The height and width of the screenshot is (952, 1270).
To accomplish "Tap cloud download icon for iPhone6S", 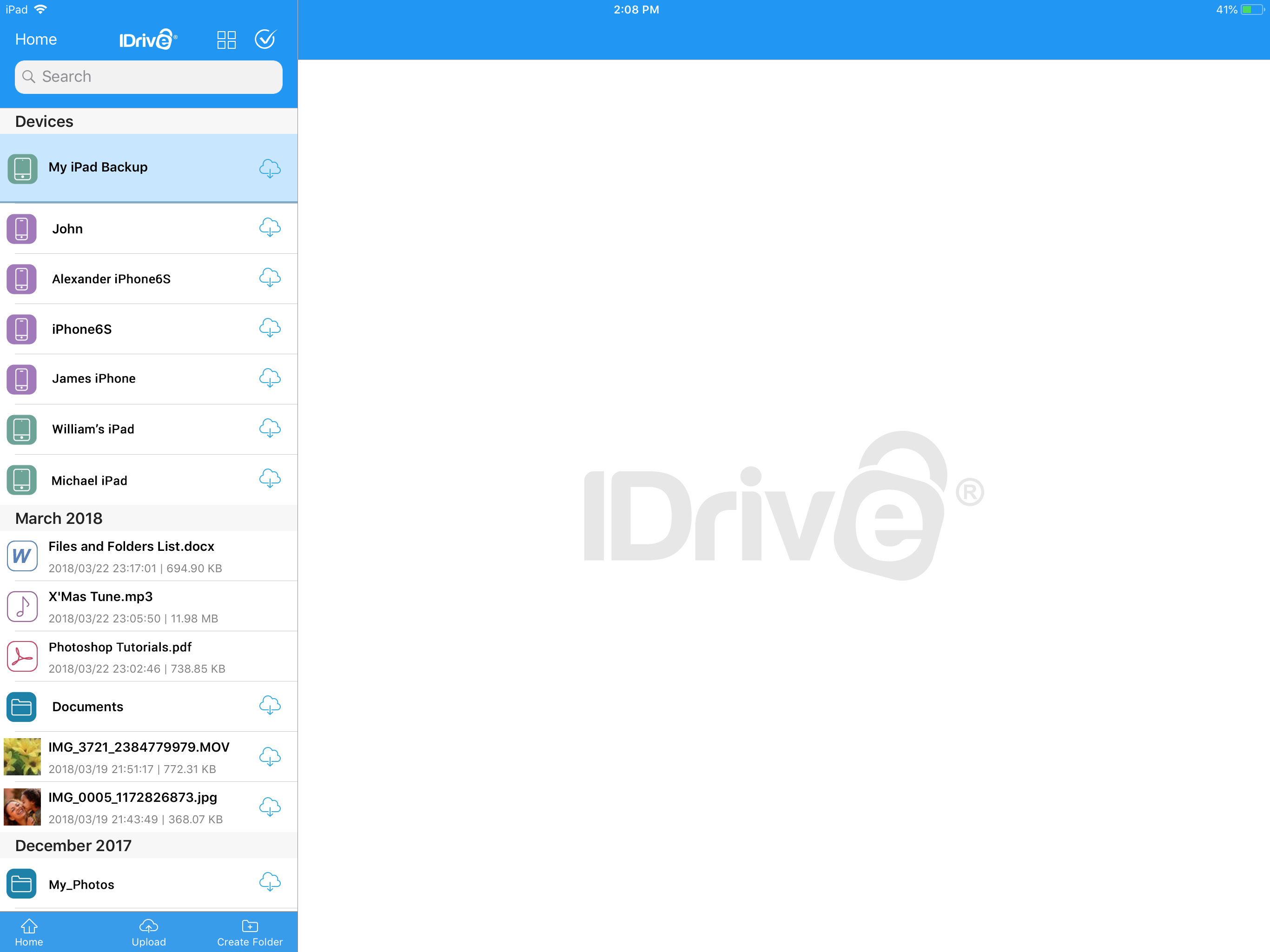I will pos(270,328).
